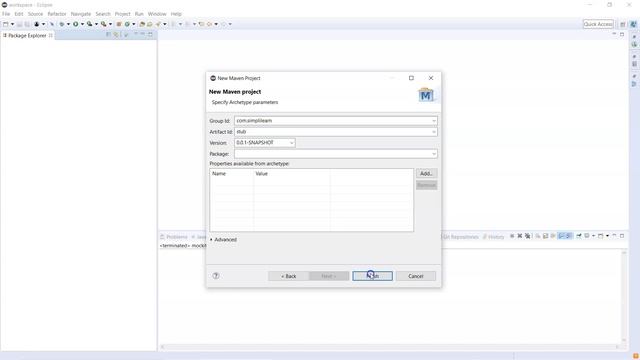Screen dimensions: 640x360
Task: Switch to the Problems tab
Action: (x=174, y=237)
